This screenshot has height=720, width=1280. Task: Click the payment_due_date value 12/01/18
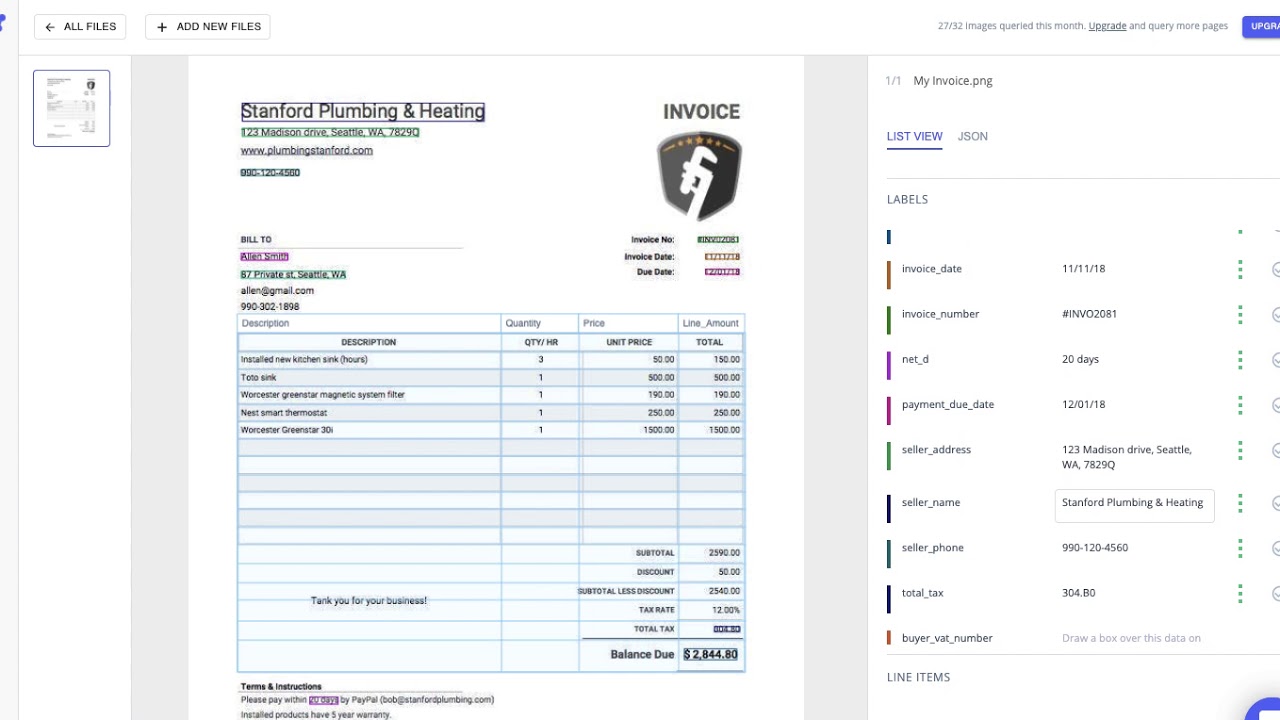(x=1083, y=405)
